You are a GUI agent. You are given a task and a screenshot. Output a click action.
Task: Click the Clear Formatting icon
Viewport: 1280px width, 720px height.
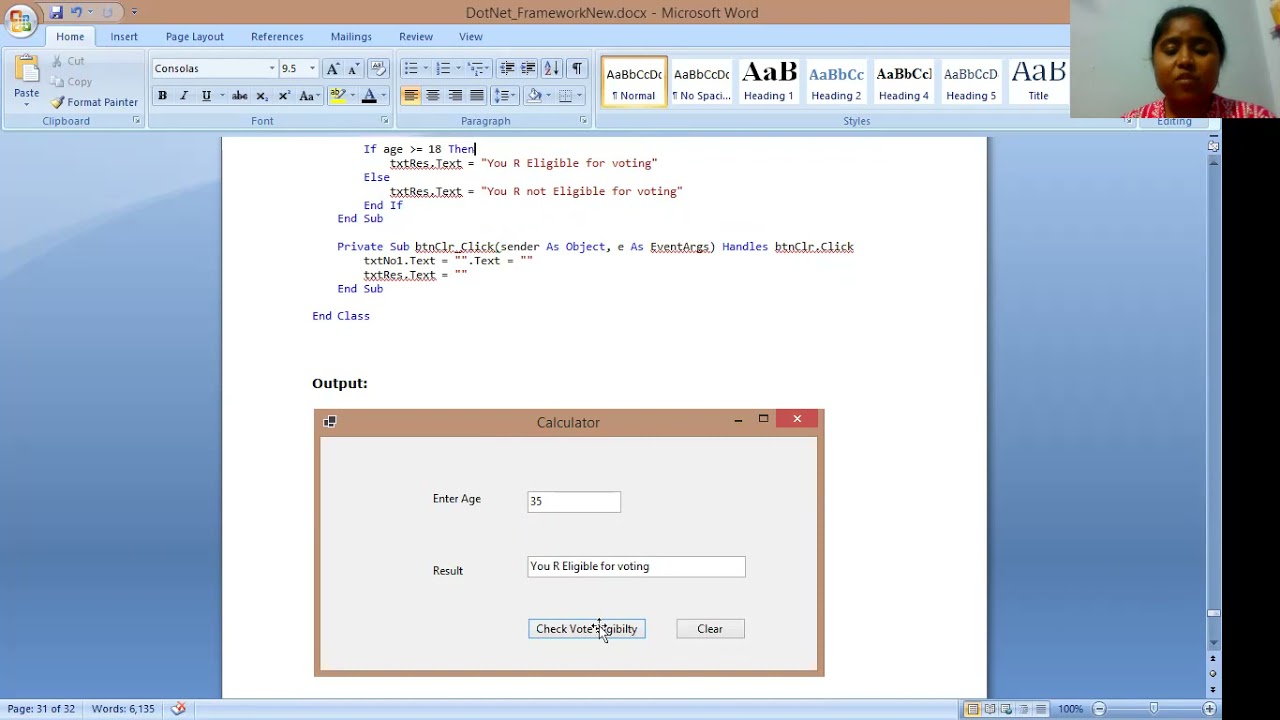point(378,68)
